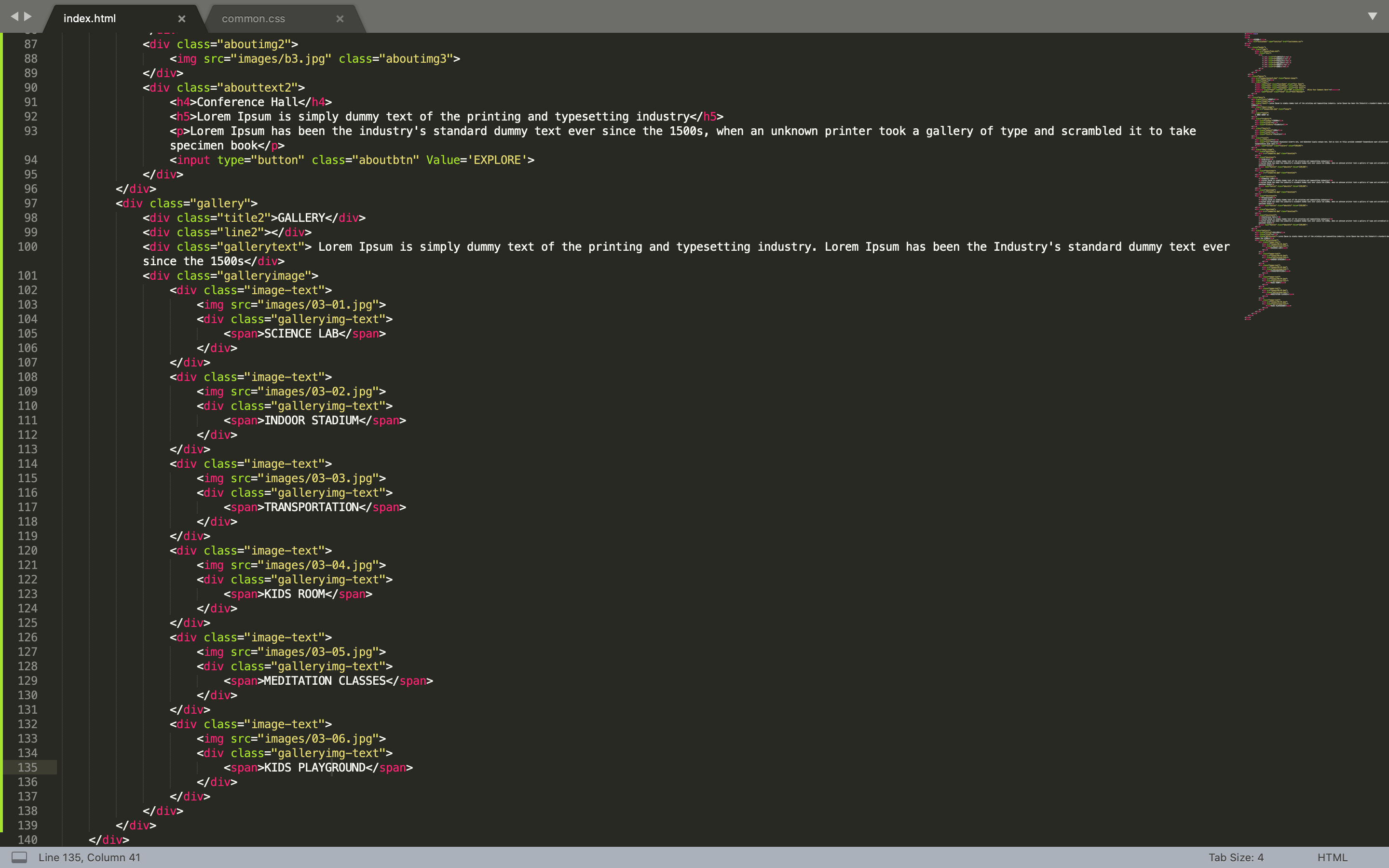Click the SCIENCE LAB span text

(x=301, y=334)
